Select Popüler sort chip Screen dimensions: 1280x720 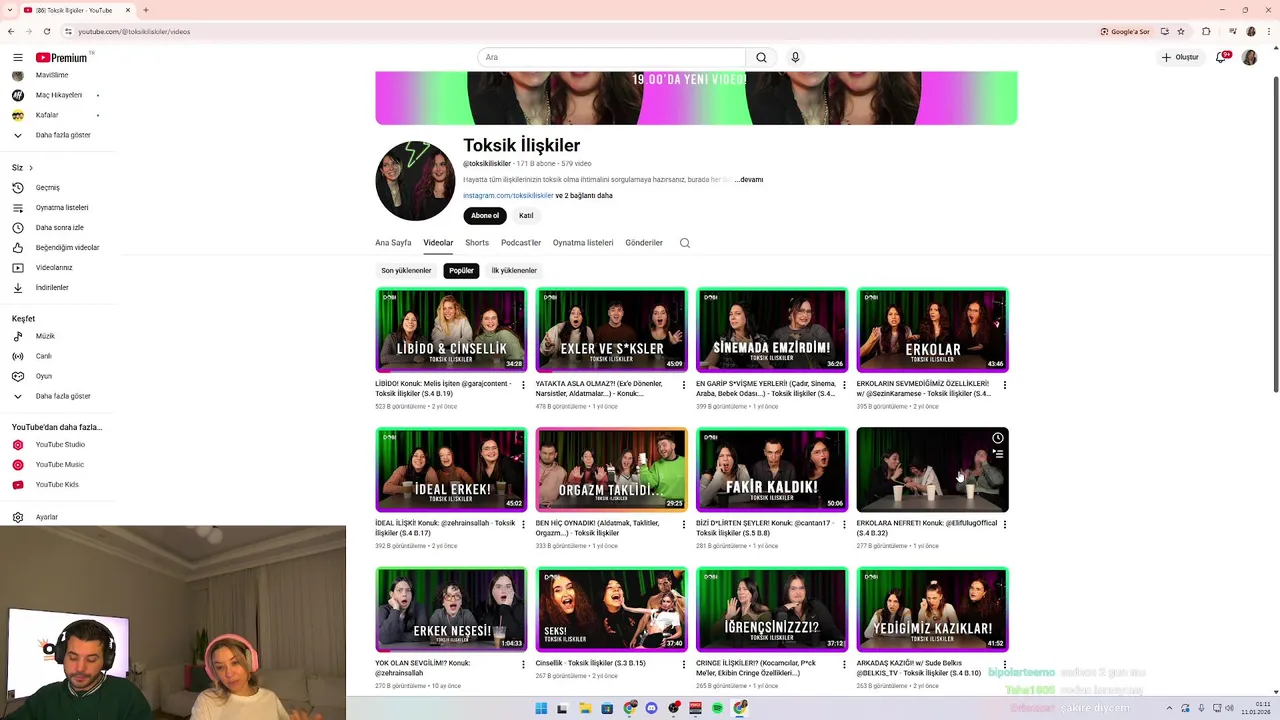(461, 271)
